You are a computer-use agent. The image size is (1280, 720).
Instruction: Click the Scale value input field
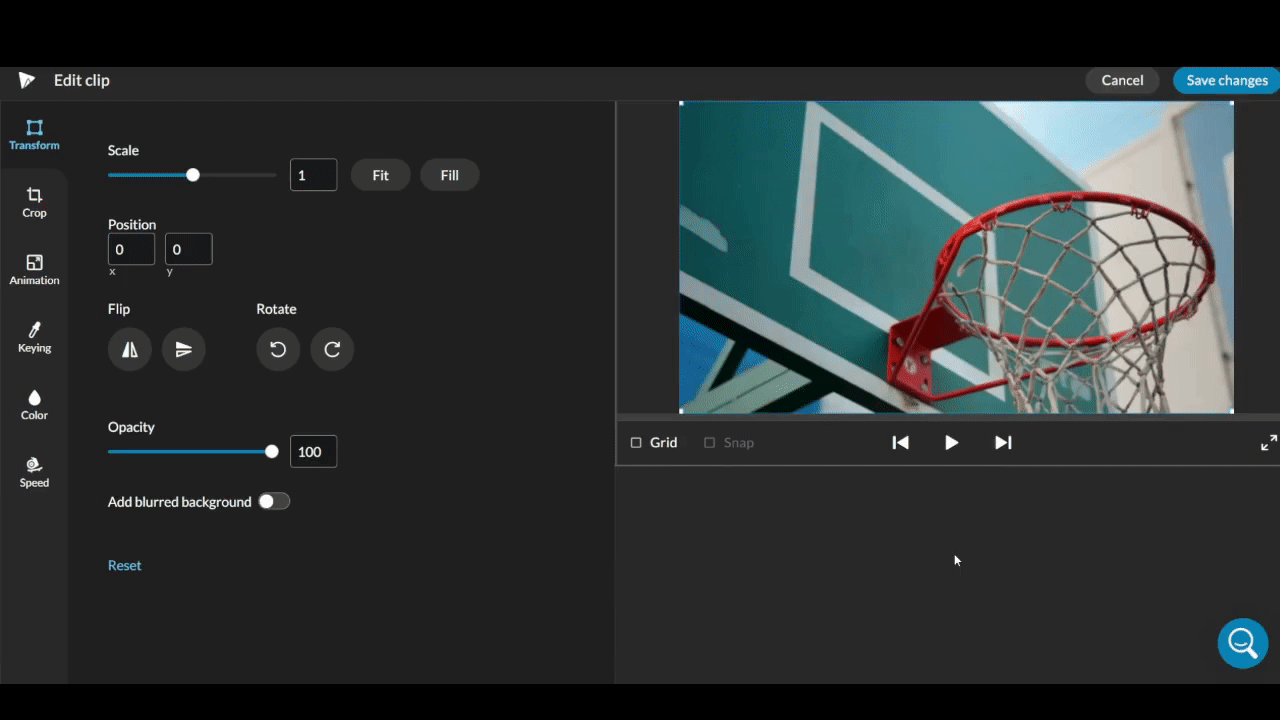313,175
